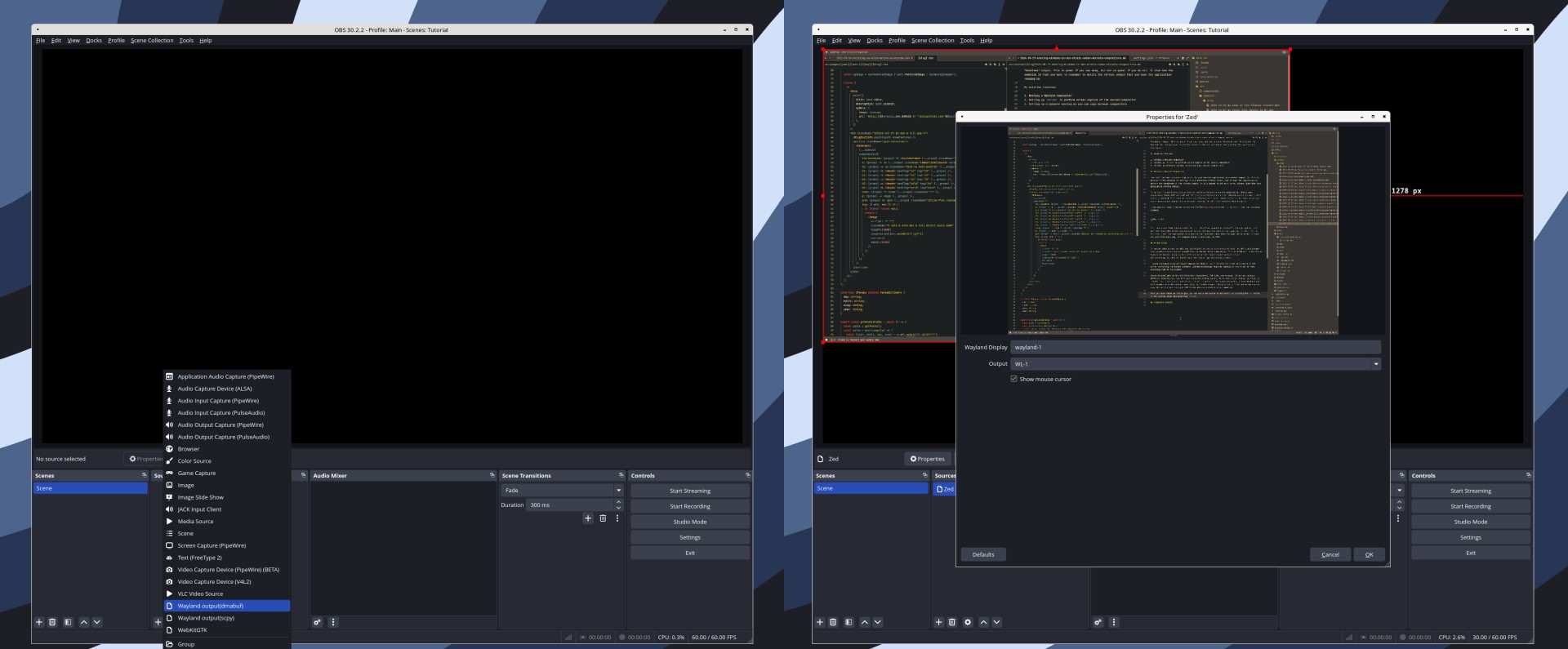Remove selected scene in the OBS window showing the source menu
Image resolution: width=1568 pixels, height=649 pixels.
tap(52, 622)
